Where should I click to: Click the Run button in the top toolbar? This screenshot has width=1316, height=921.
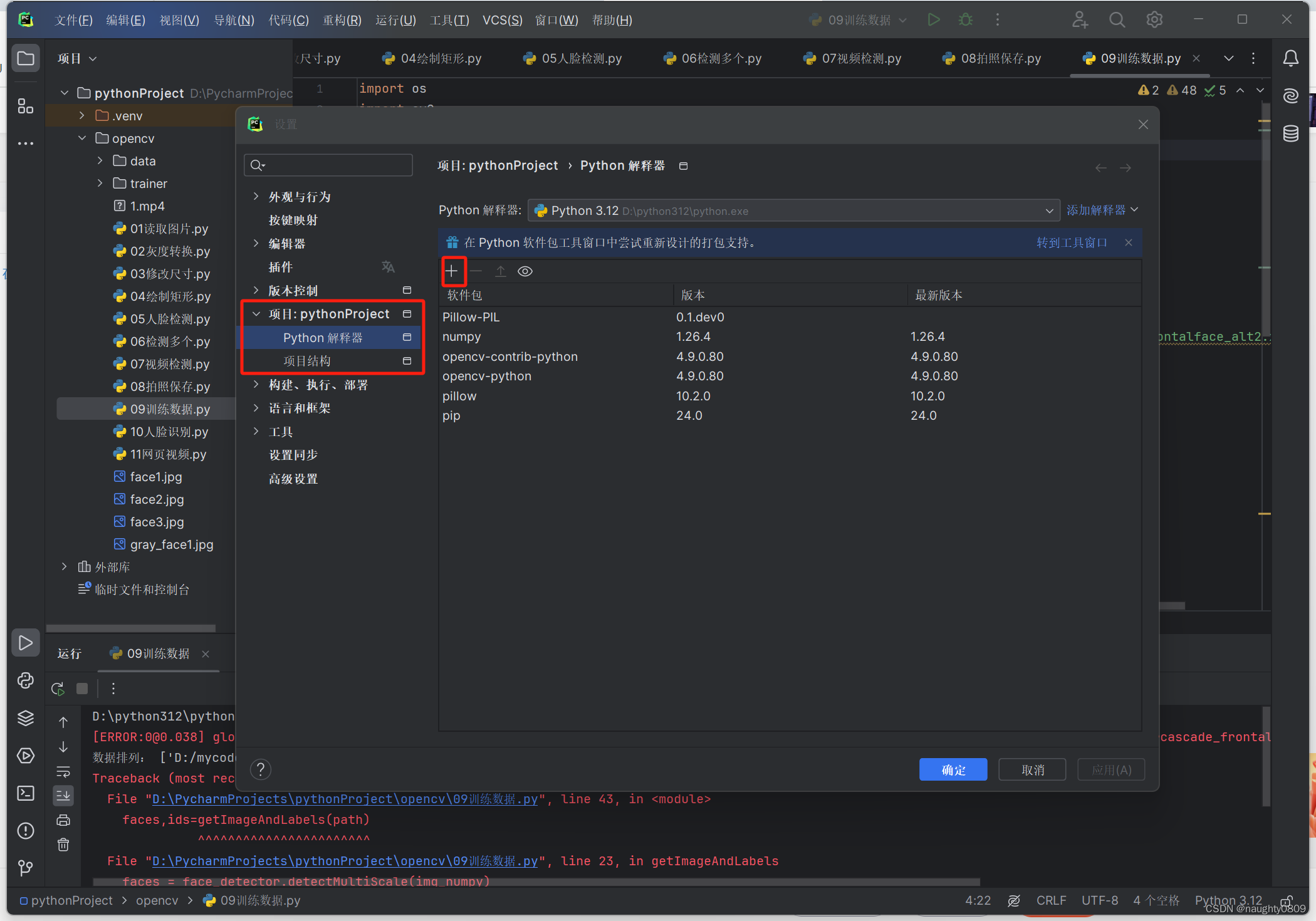pos(933,20)
